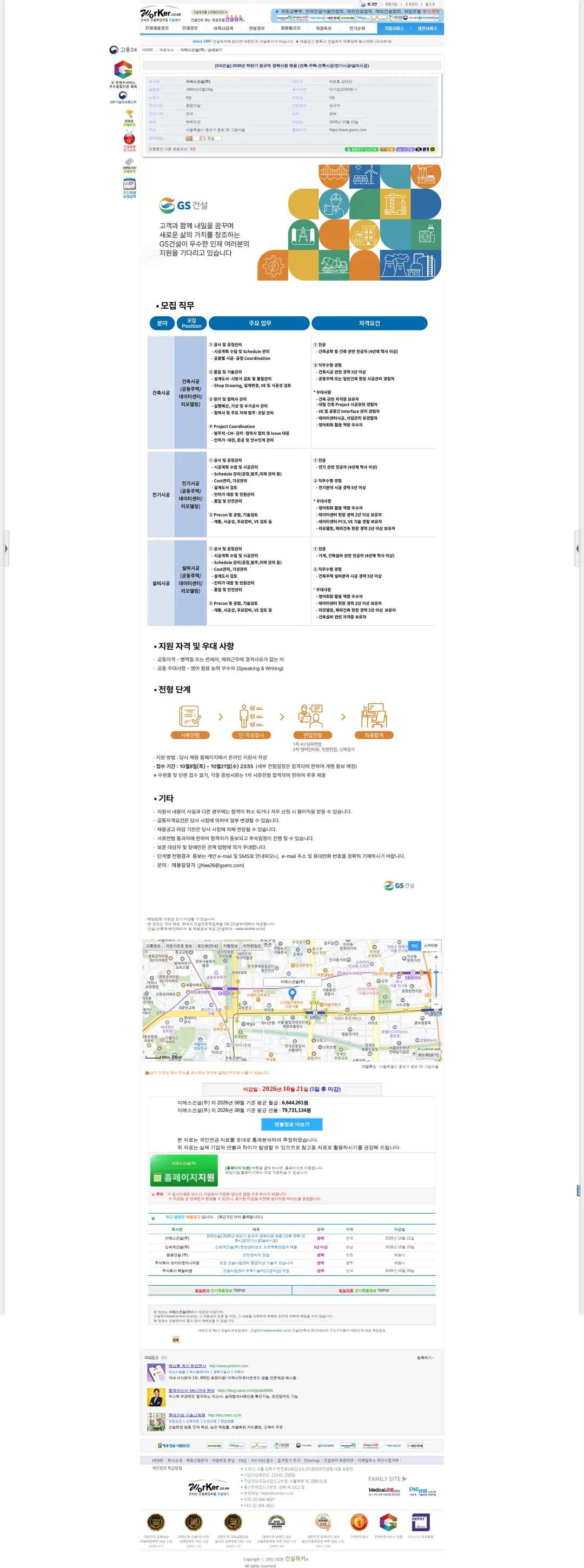Open the 전체채용정보 menu
The width and height of the screenshot is (584, 1568).
pyautogui.click(x=157, y=29)
